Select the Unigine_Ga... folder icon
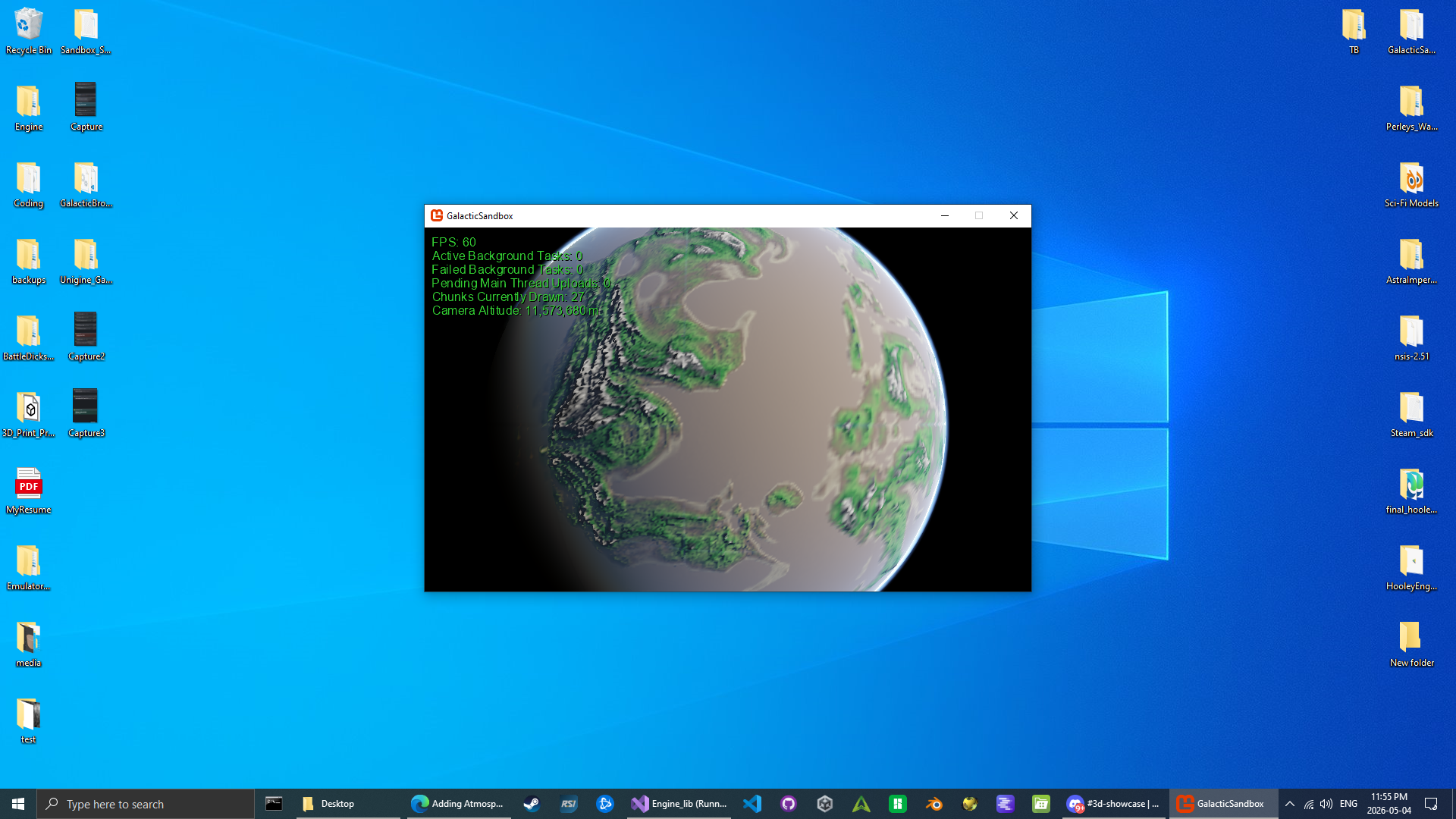This screenshot has height=819, width=1456. pos(86,261)
